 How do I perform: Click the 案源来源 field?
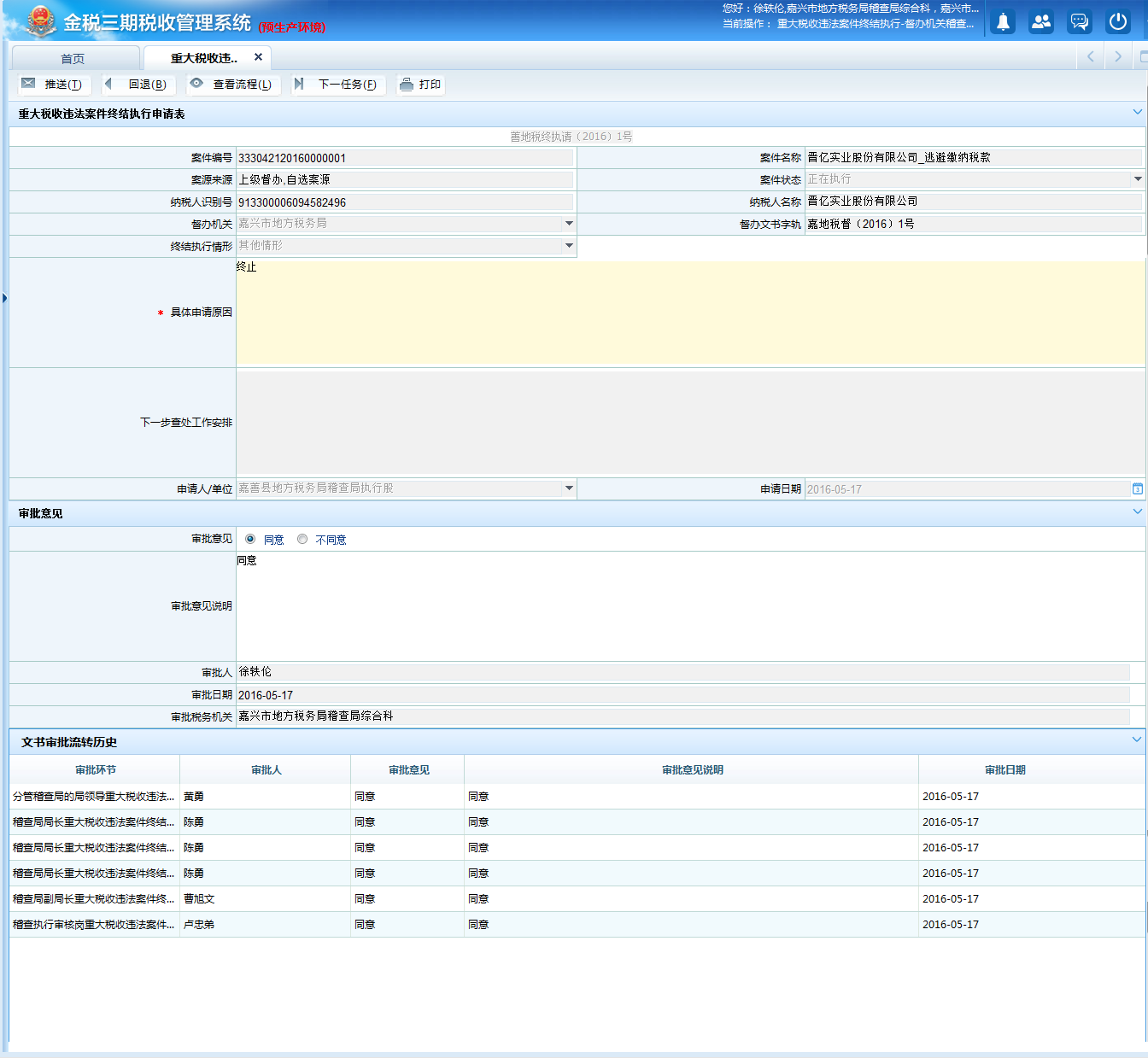coord(405,180)
